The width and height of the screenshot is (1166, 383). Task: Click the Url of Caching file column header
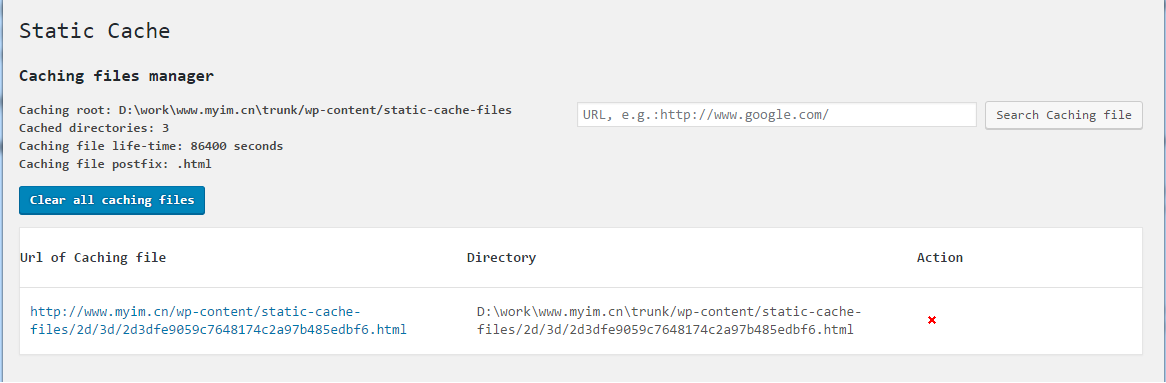[x=93, y=257]
